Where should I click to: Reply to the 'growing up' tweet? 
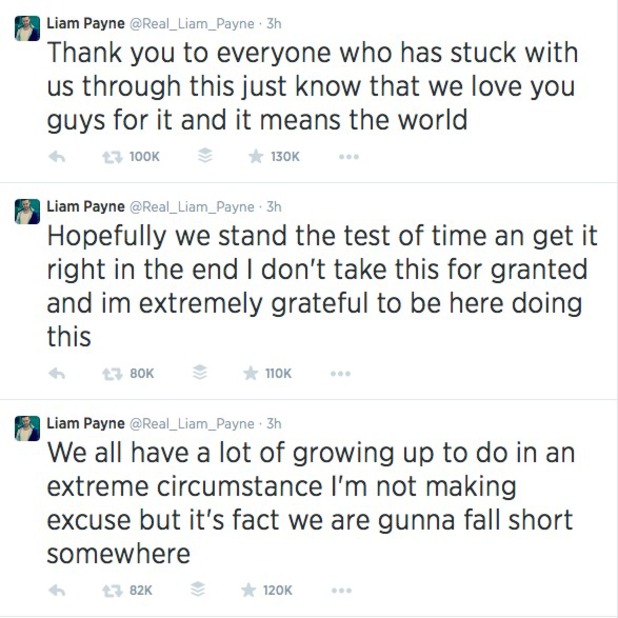pos(57,590)
